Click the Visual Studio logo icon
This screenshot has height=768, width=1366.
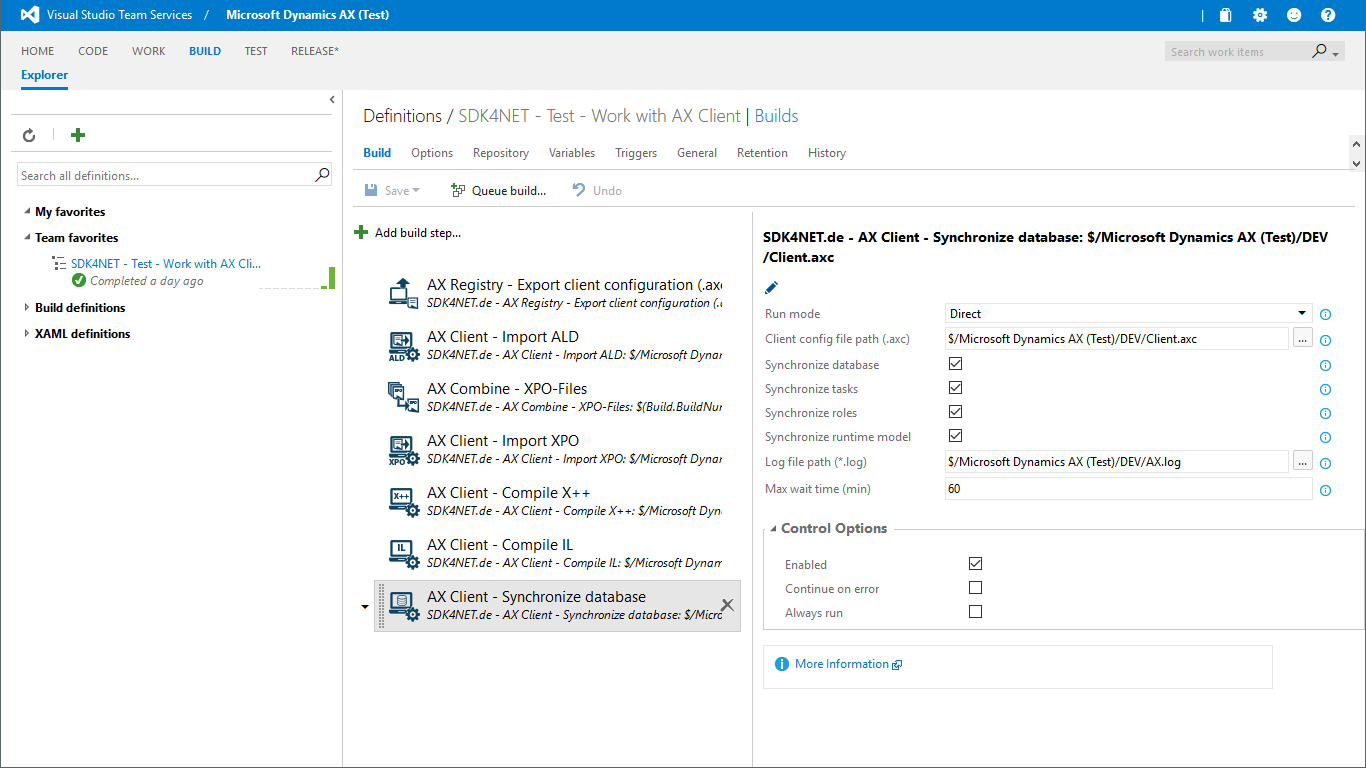pyautogui.click(x=30, y=15)
